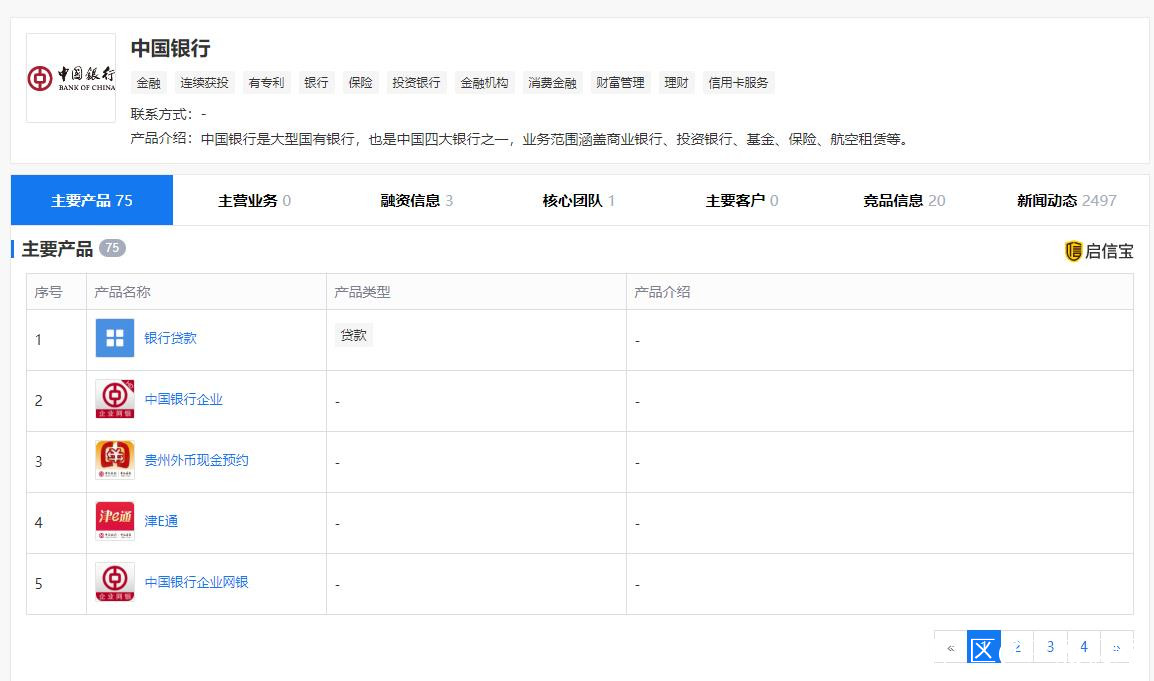Click the 理财 tag
1154x681 pixels.
(676, 82)
